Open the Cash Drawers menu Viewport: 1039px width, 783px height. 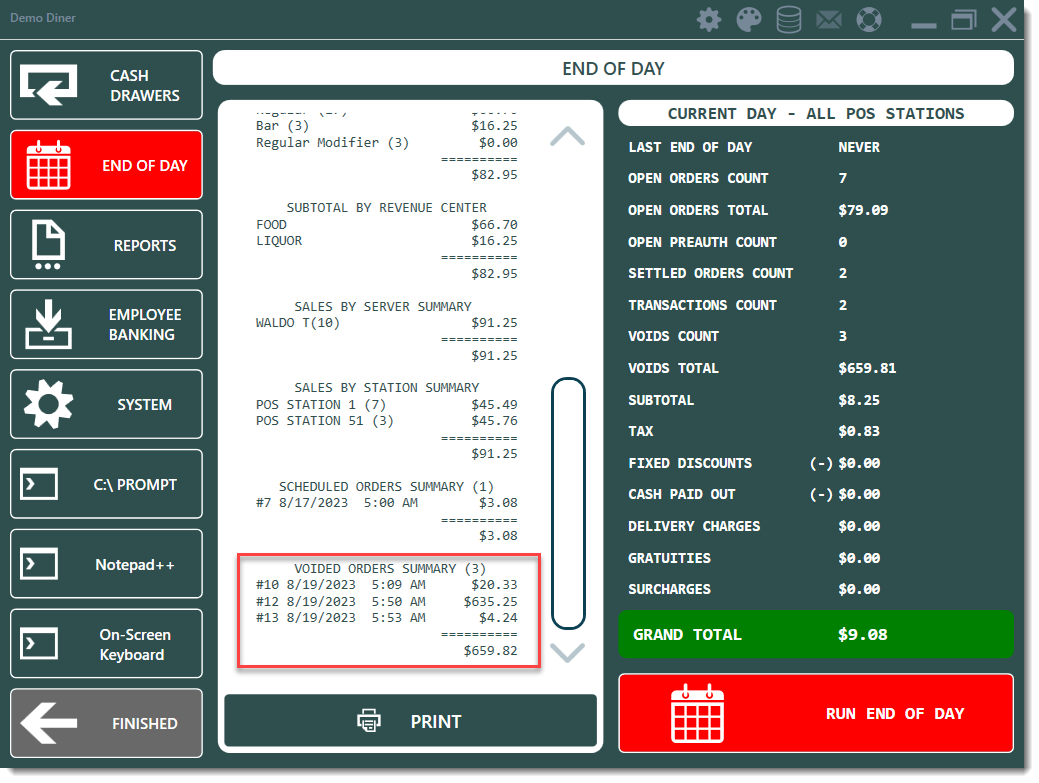(x=106, y=86)
